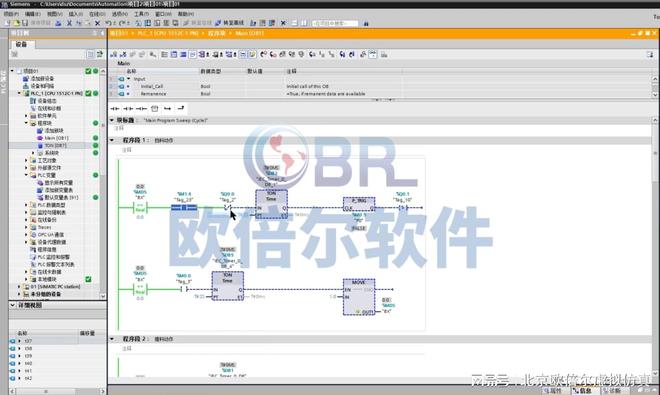Image resolution: width=660 pixels, height=395 pixels.
Task: Open the 工具 (Tools) menu
Action: coord(142,14)
